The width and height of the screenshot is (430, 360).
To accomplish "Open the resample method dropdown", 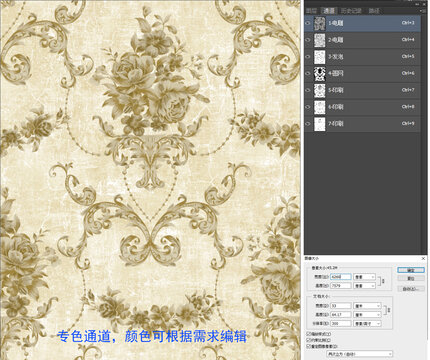I will pyautogui.click(x=359, y=354).
